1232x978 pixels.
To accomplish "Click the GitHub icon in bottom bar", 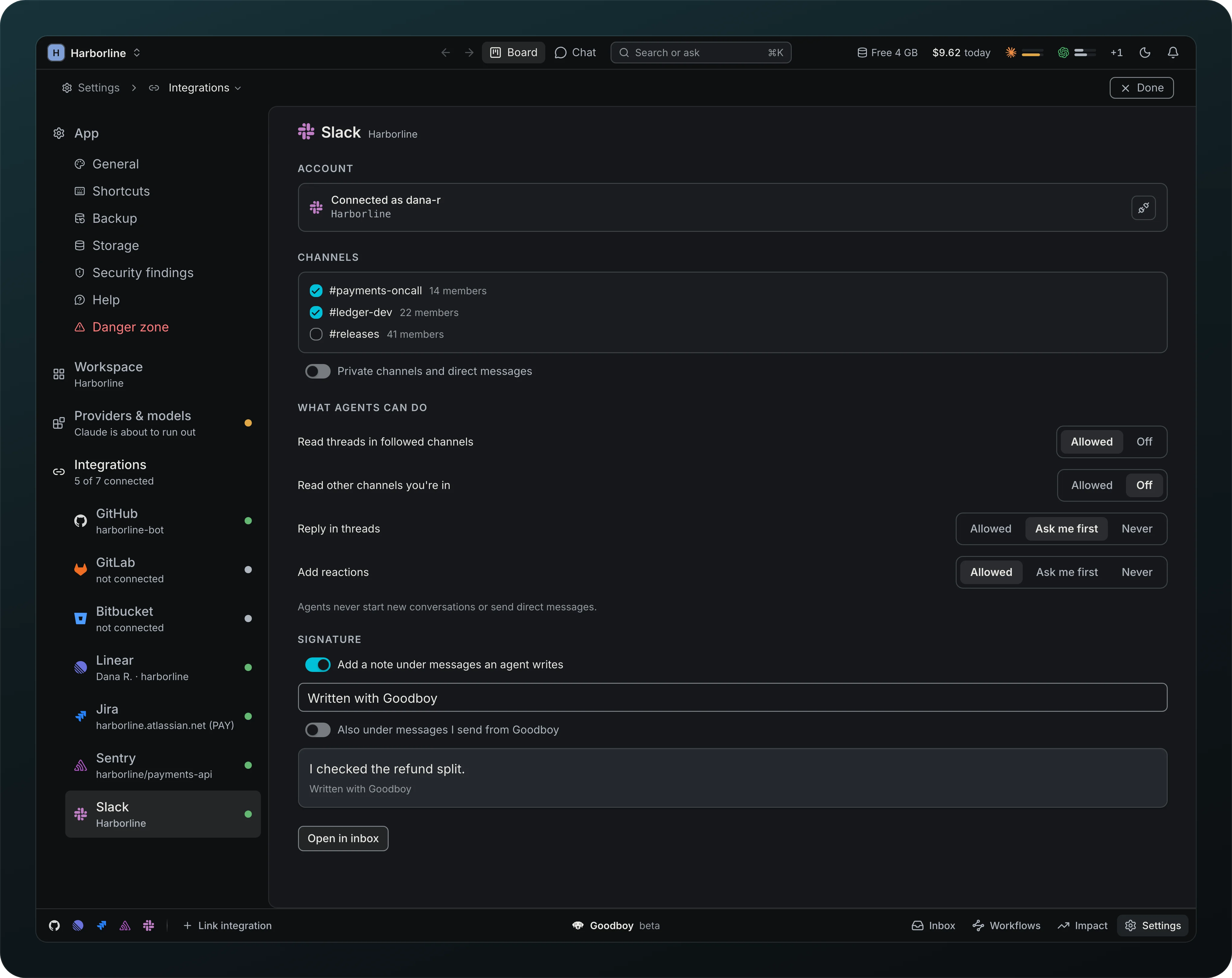I will [x=54, y=925].
